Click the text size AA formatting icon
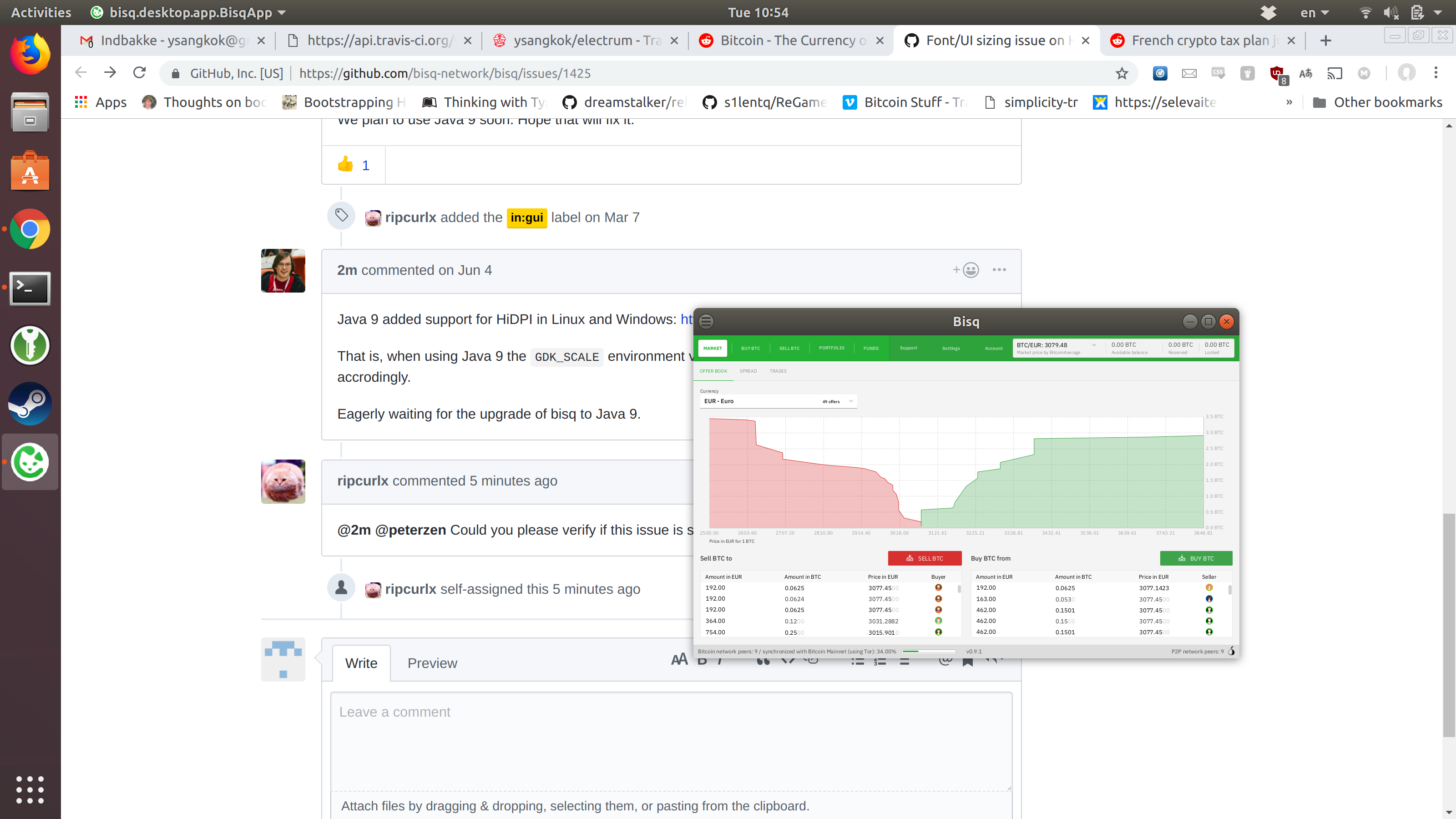Viewport: 1456px width, 819px height. 679,660
